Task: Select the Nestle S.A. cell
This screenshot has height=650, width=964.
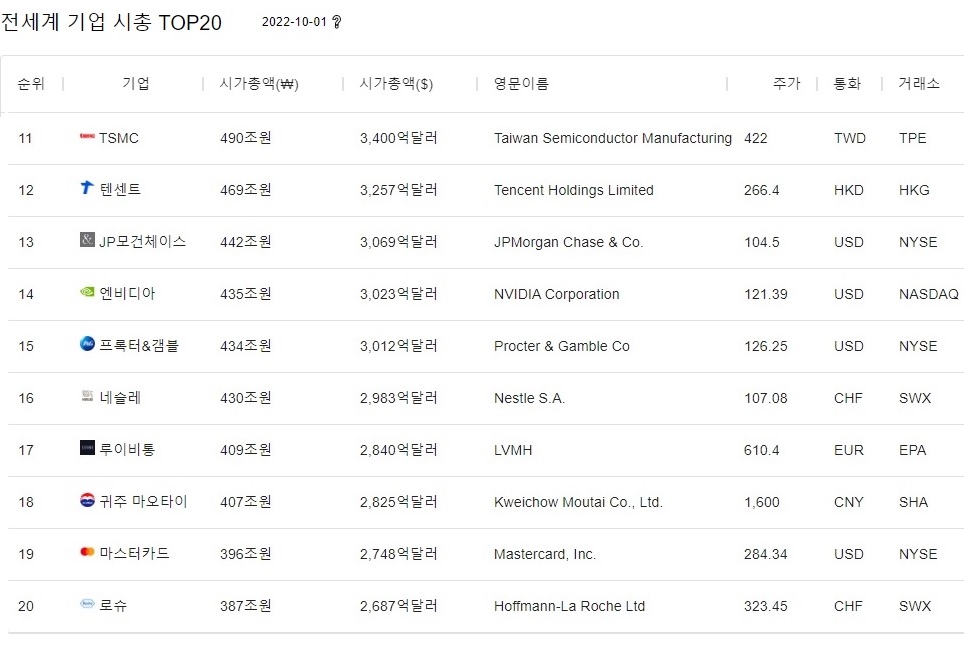Action: tap(529, 398)
